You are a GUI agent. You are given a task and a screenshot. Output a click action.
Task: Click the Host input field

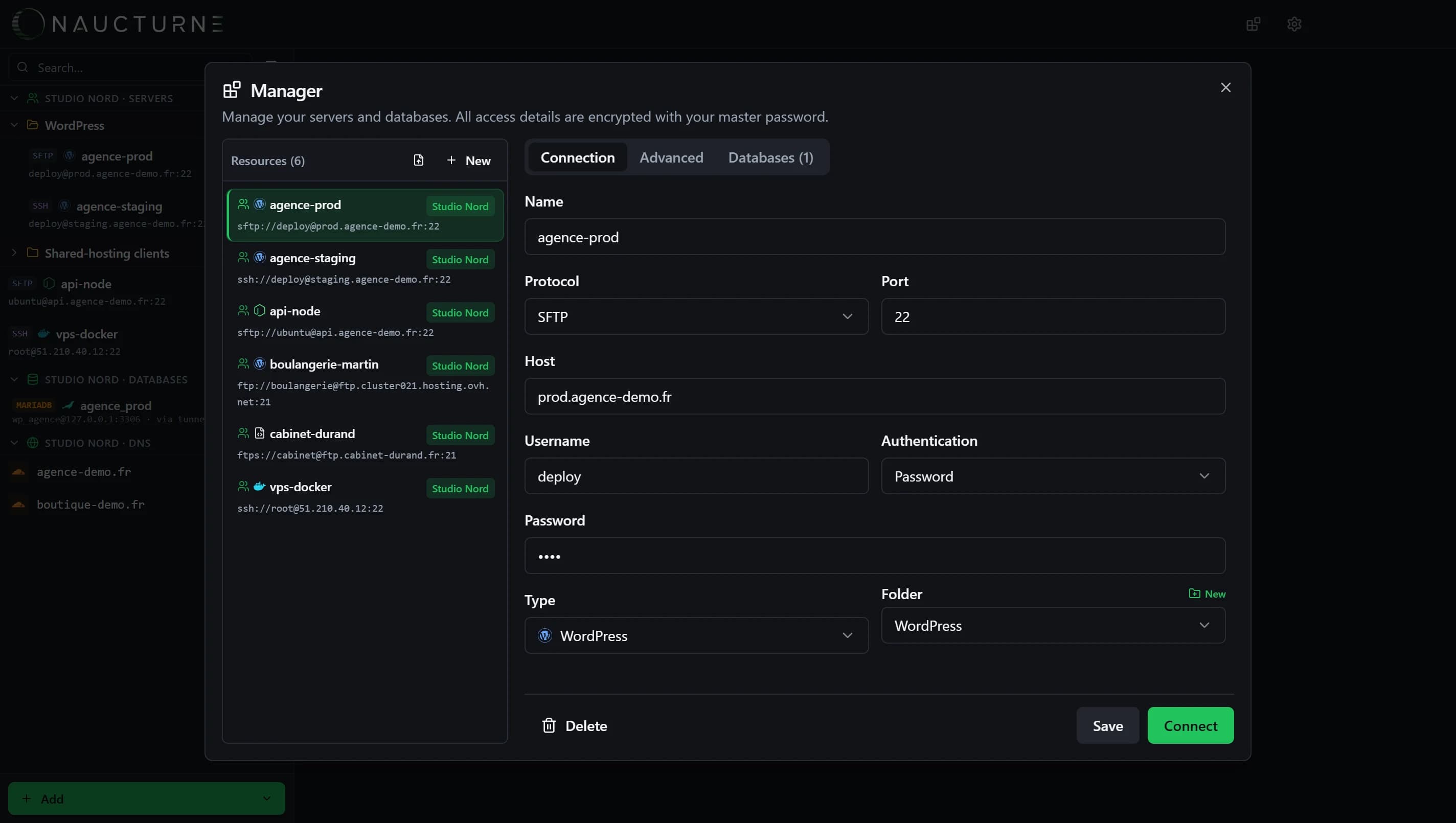[874, 396]
